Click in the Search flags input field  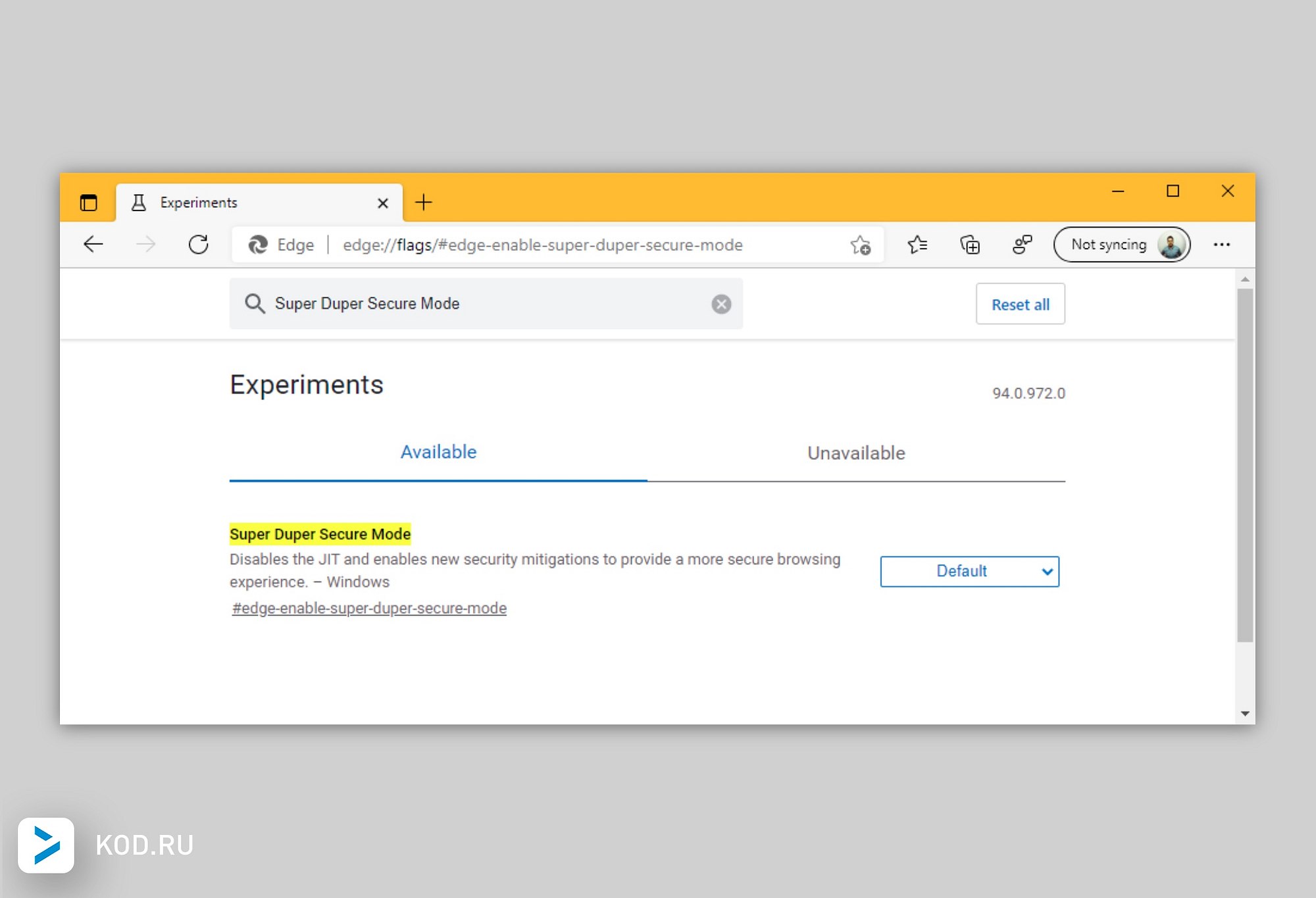click(x=487, y=304)
